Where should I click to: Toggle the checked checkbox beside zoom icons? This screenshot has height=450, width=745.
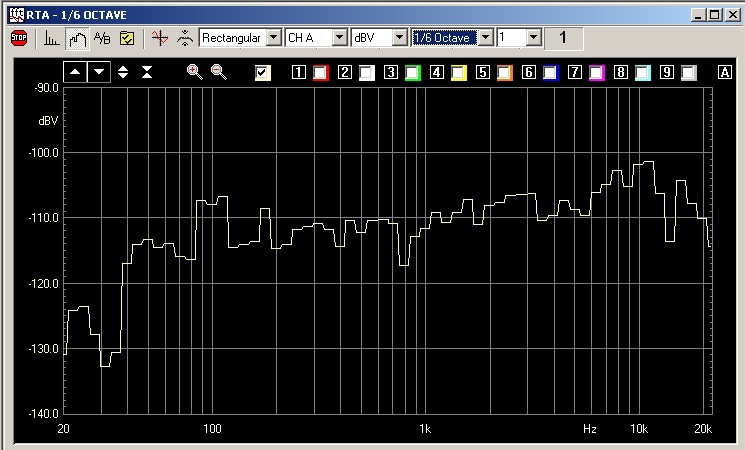(x=263, y=73)
